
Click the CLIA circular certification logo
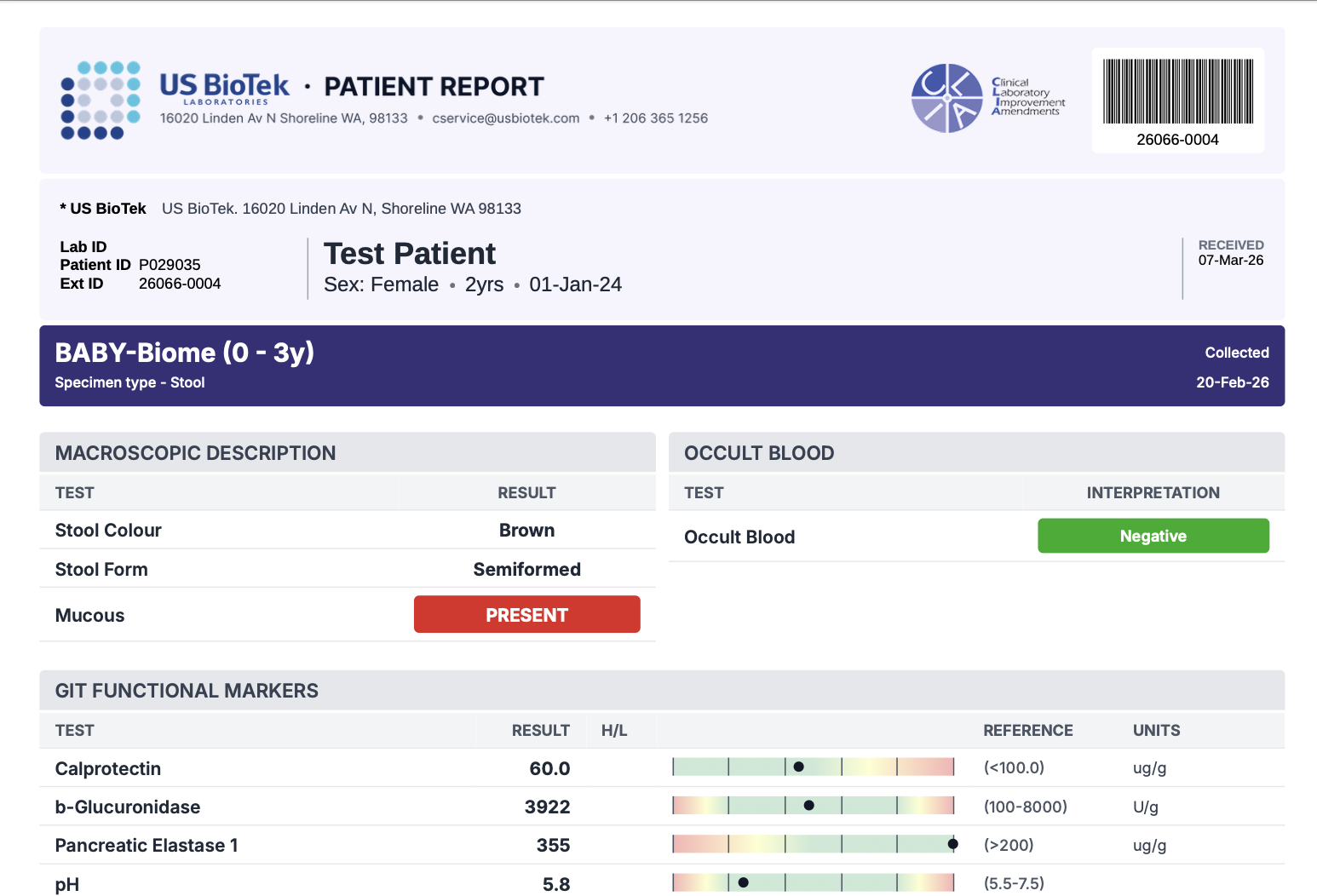946,98
